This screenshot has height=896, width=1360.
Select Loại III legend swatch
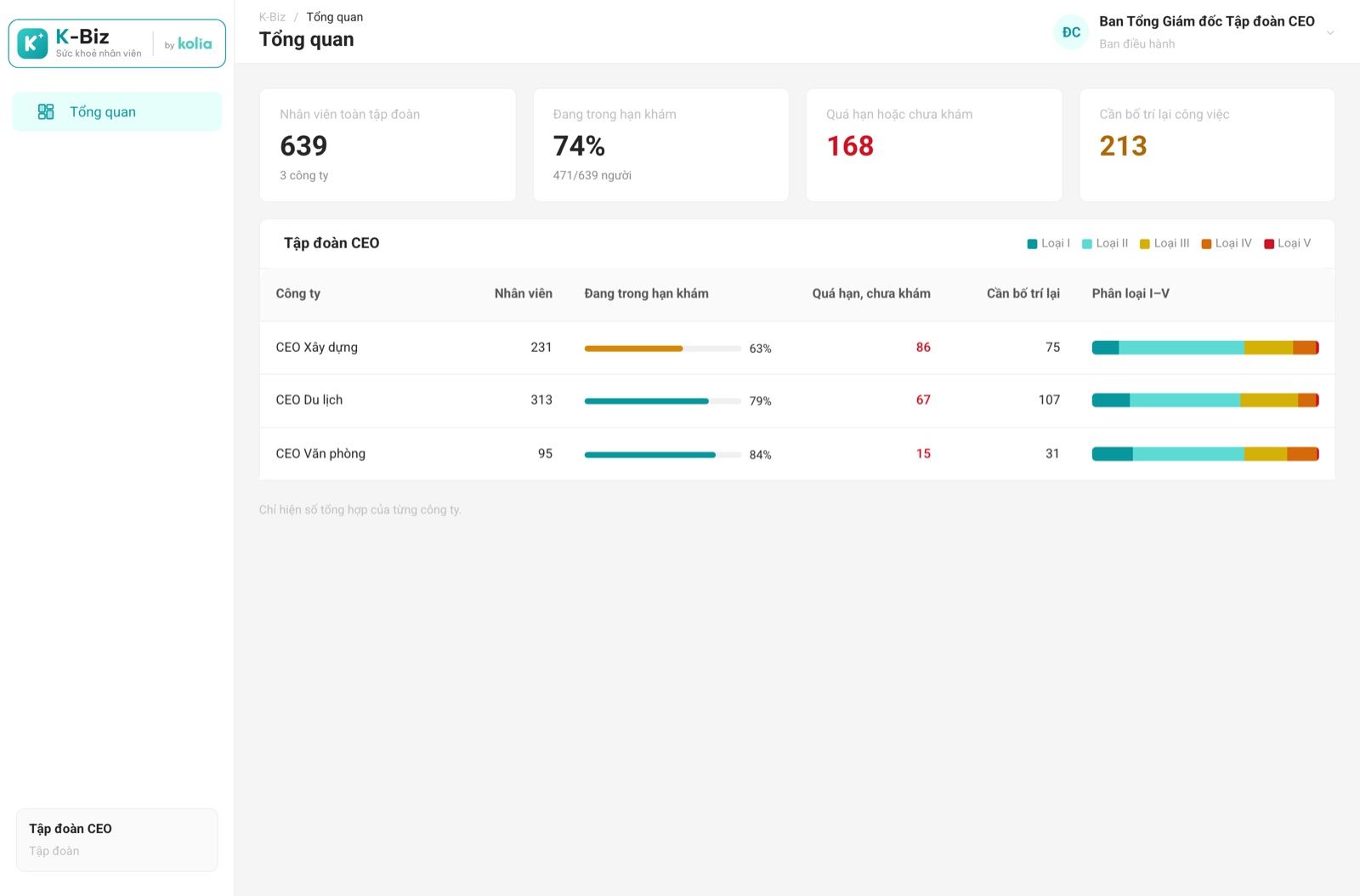(1144, 244)
